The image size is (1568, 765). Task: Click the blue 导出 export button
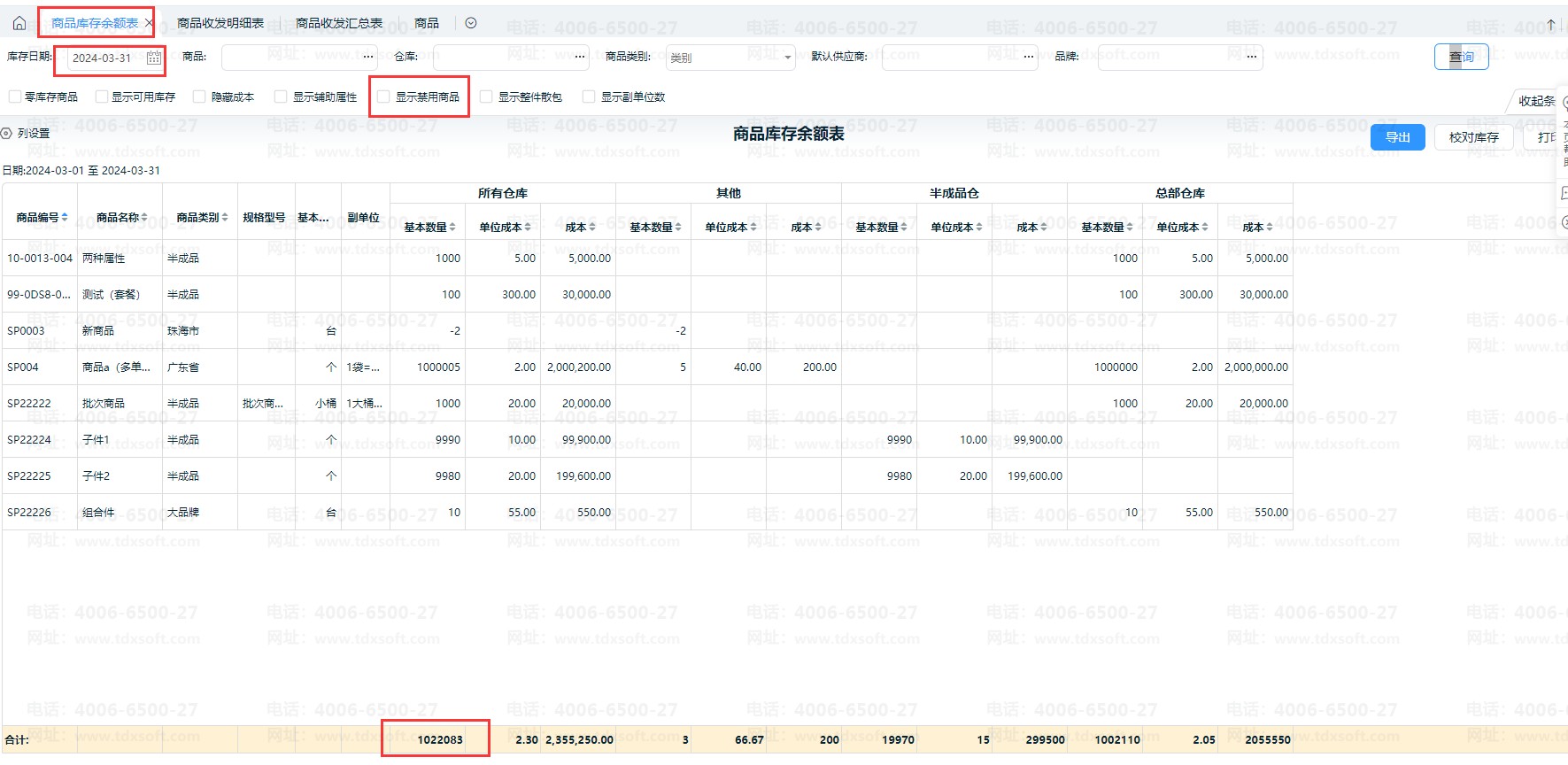pos(1397,137)
